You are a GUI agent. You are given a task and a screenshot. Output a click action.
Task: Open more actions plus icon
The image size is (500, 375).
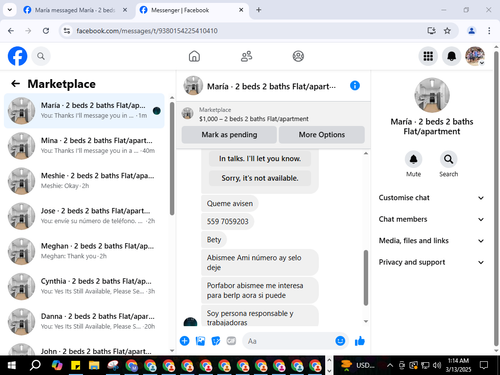(184, 341)
